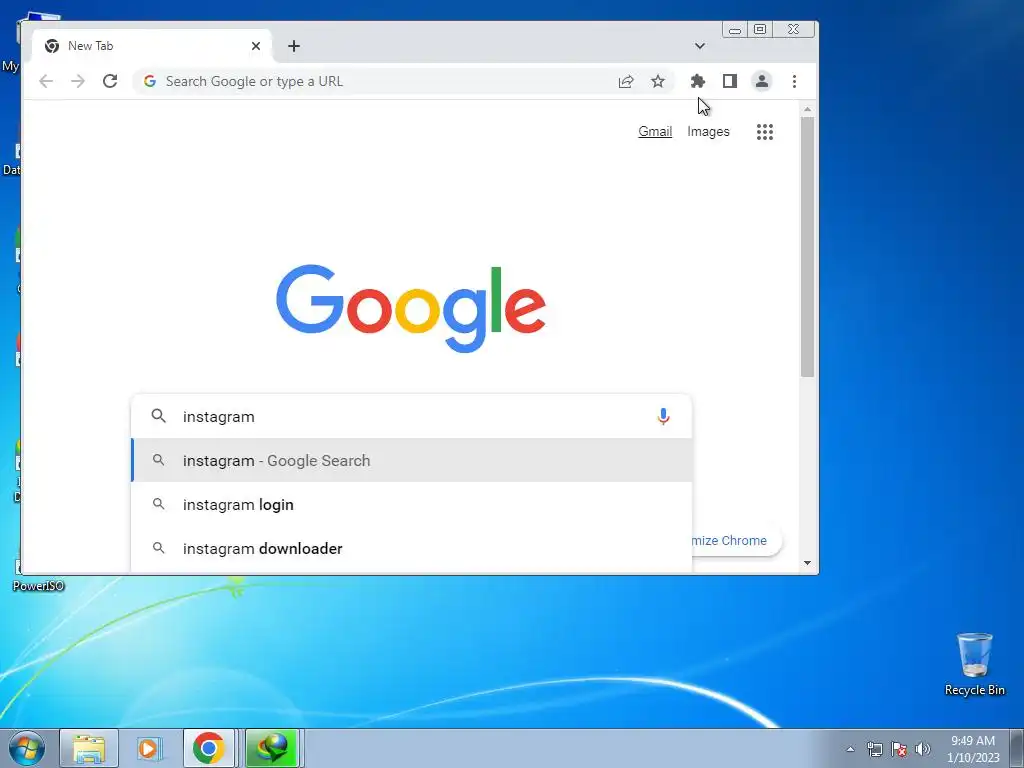Open the Gmail link
1024x768 pixels.
click(x=655, y=131)
